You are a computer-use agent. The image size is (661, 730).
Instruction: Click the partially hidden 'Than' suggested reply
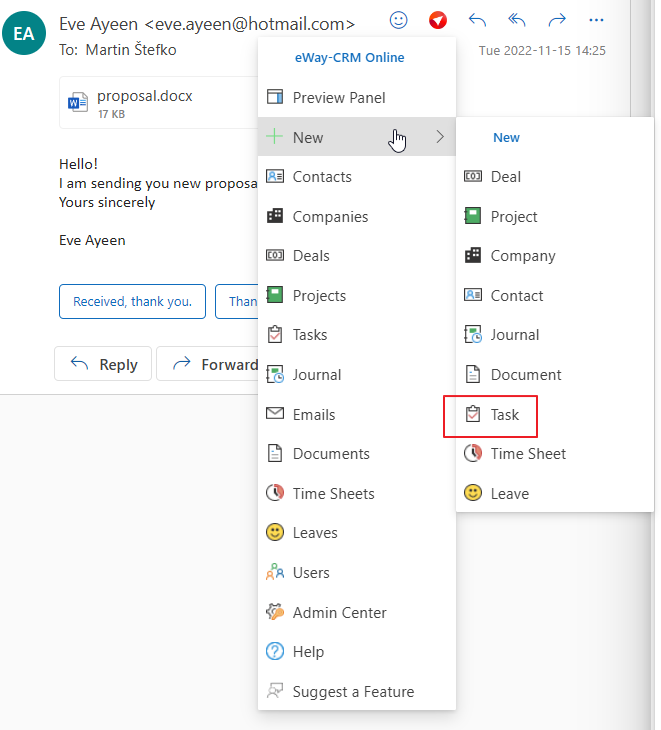[237, 301]
